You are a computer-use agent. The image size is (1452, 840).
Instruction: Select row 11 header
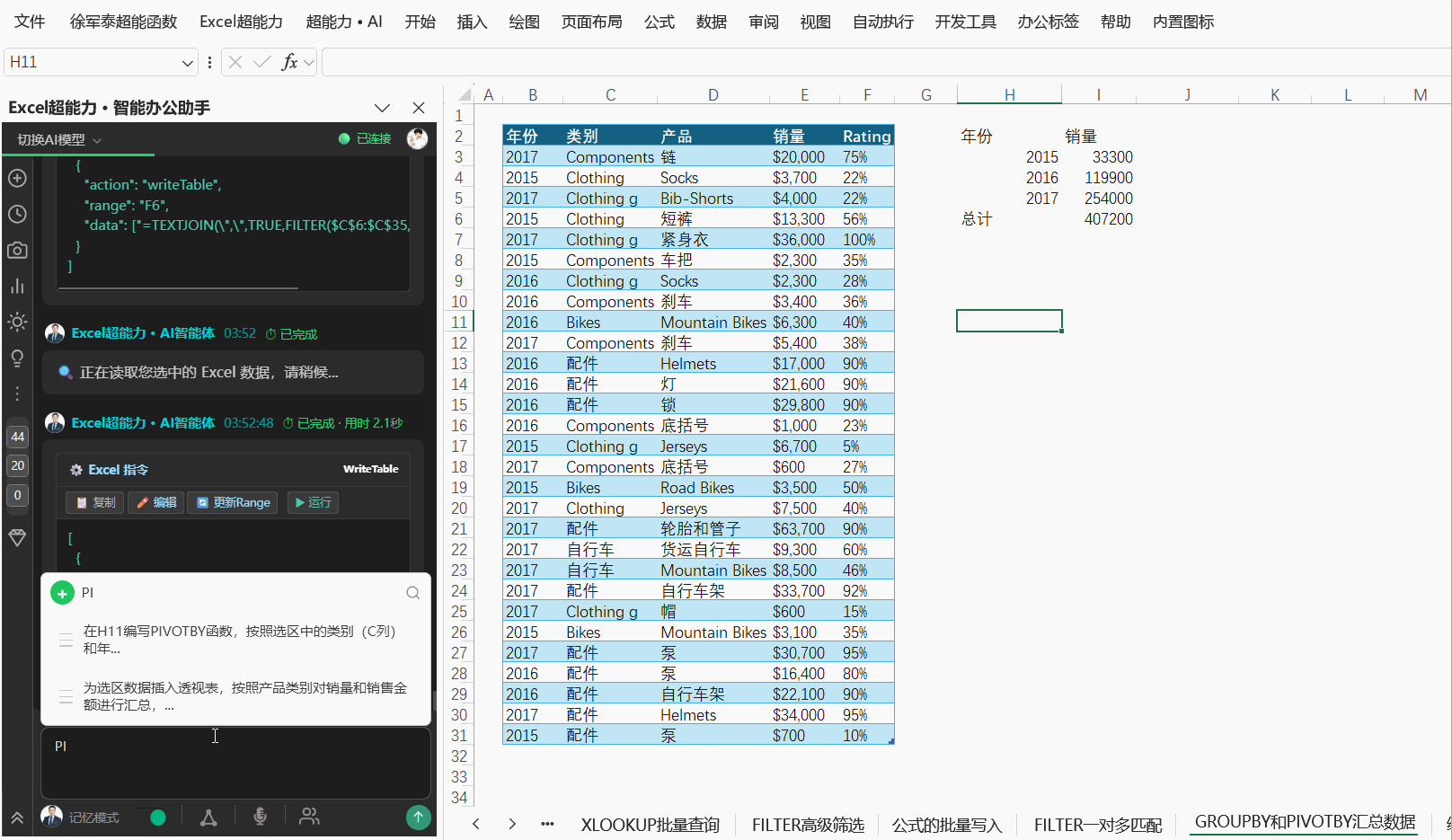tap(459, 323)
